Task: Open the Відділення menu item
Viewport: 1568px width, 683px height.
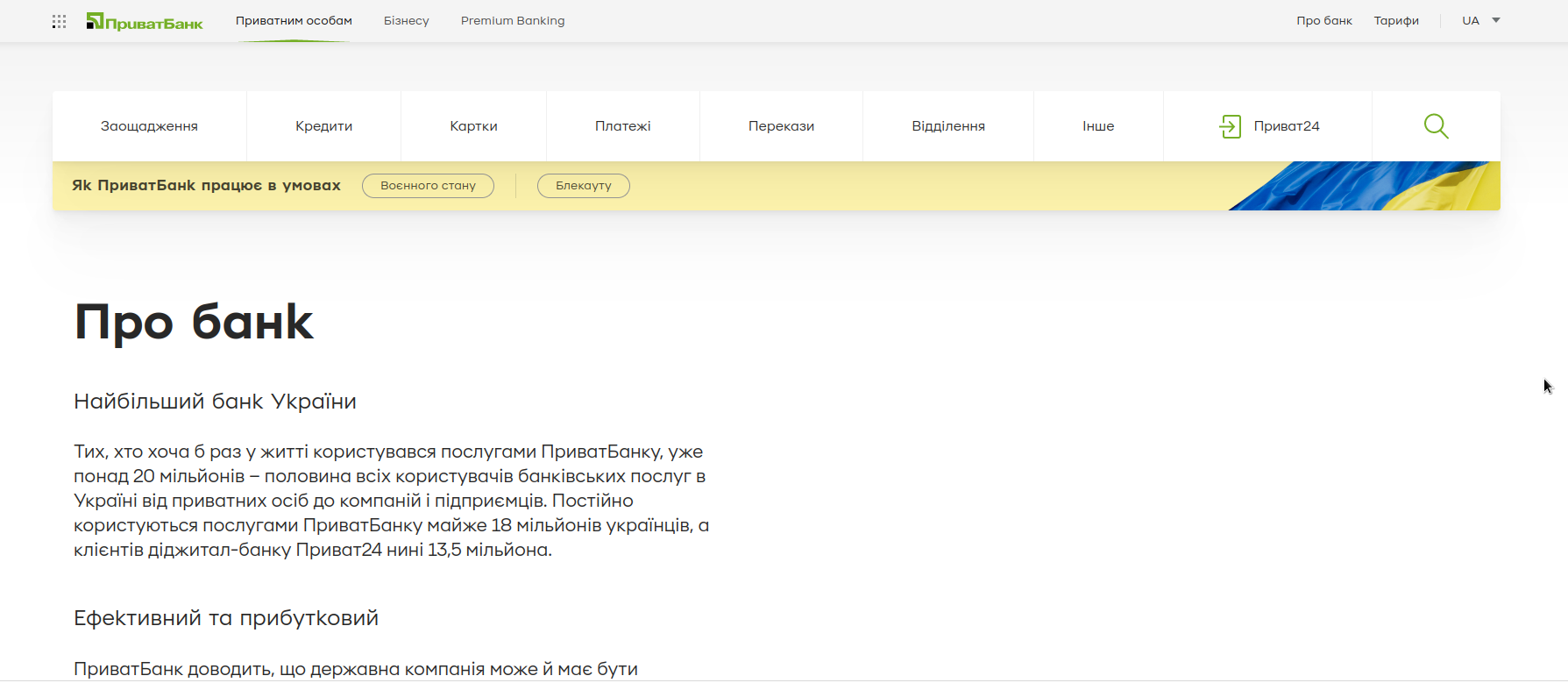Action: (x=948, y=126)
